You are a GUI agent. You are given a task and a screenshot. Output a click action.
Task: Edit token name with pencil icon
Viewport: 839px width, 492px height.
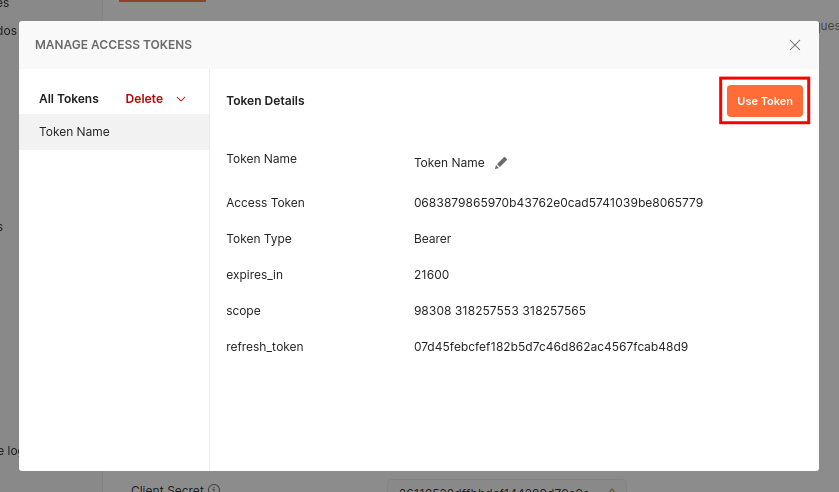[502, 163]
